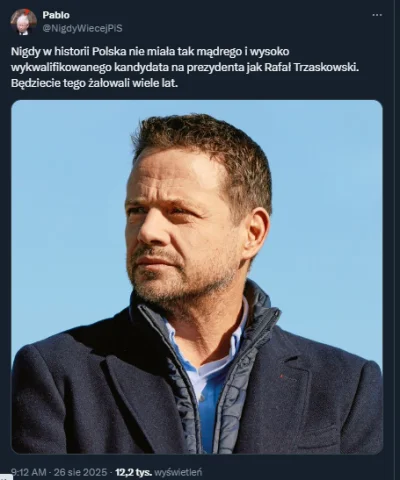400x480 pixels.
Task: Click the wyświetleń views label
Action: (178, 472)
